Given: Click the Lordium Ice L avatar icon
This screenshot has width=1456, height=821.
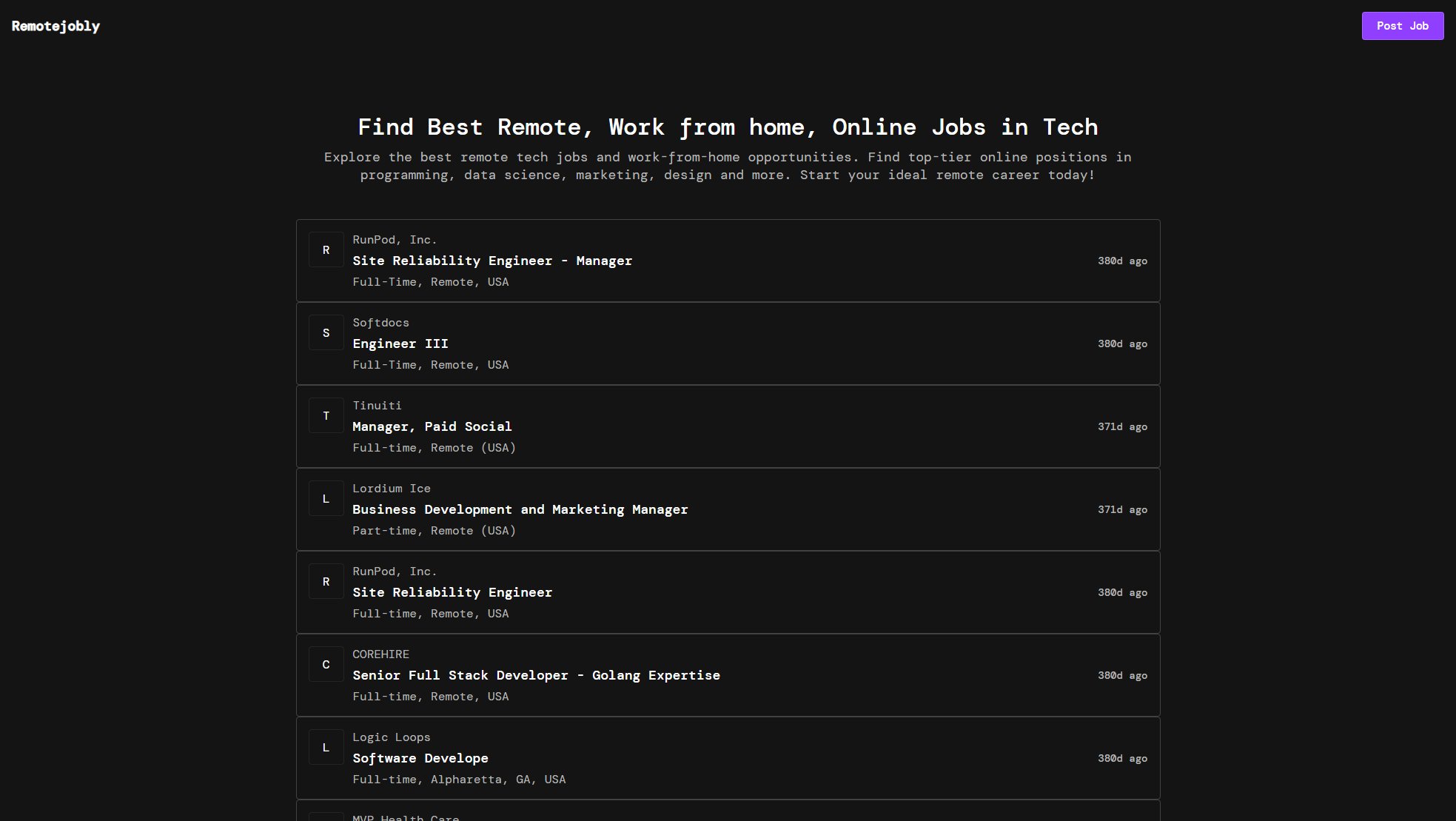Looking at the screenshot, I should pyautogui.click(x=326, y=499).
